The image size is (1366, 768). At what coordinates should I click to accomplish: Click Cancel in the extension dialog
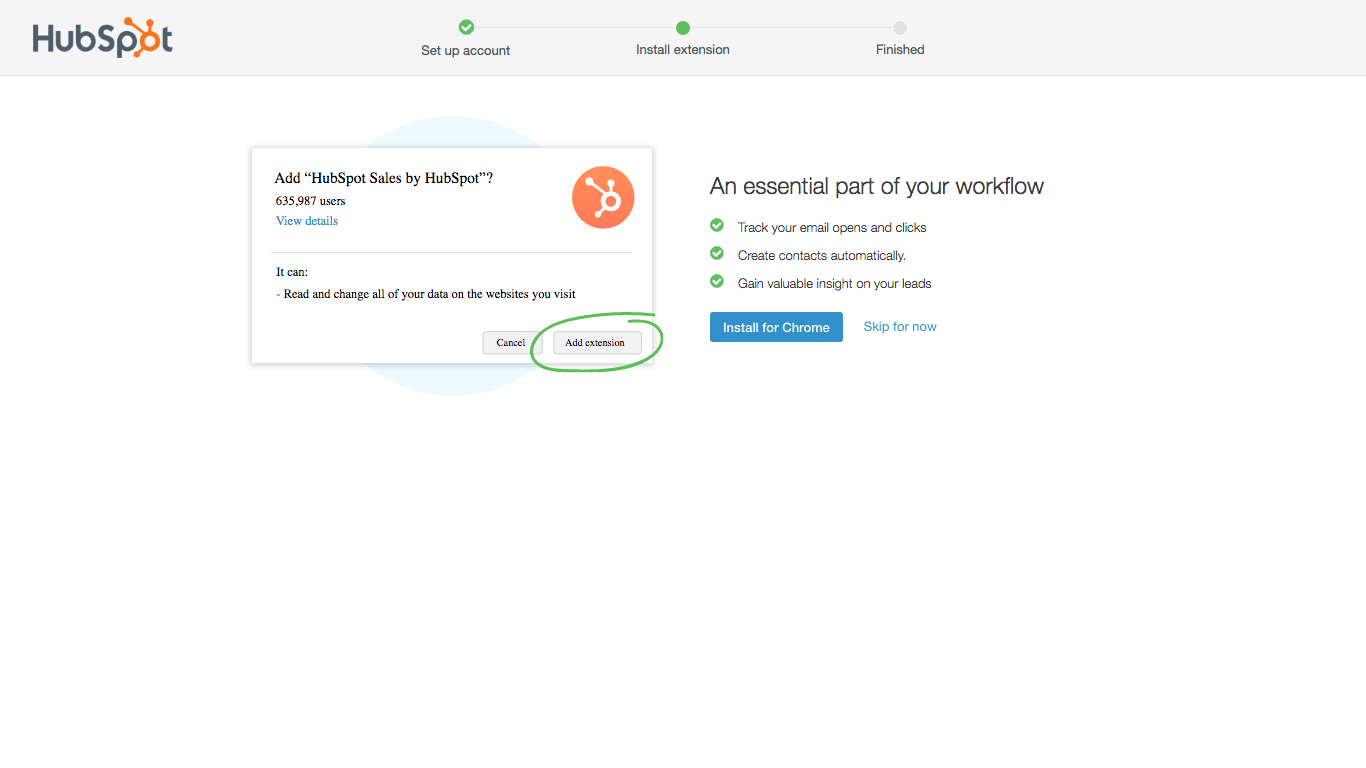tap(511, 343)
